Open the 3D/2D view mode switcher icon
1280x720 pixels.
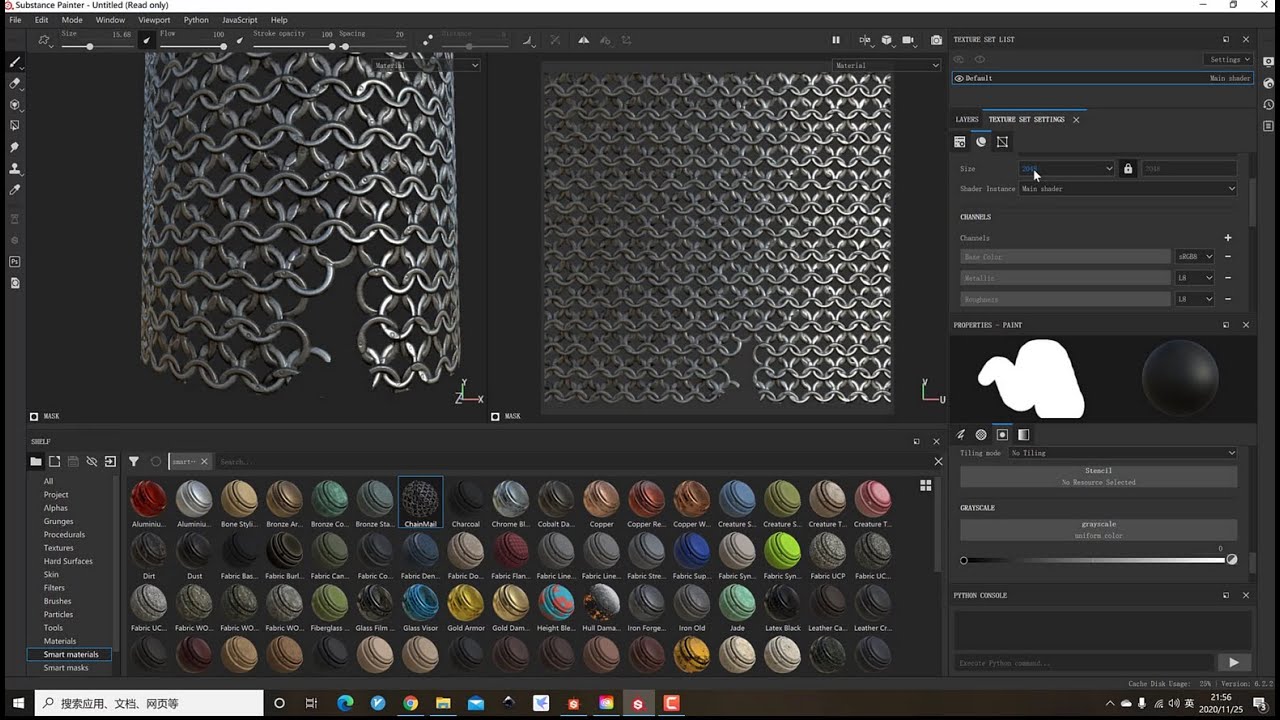tap(865, 40)
